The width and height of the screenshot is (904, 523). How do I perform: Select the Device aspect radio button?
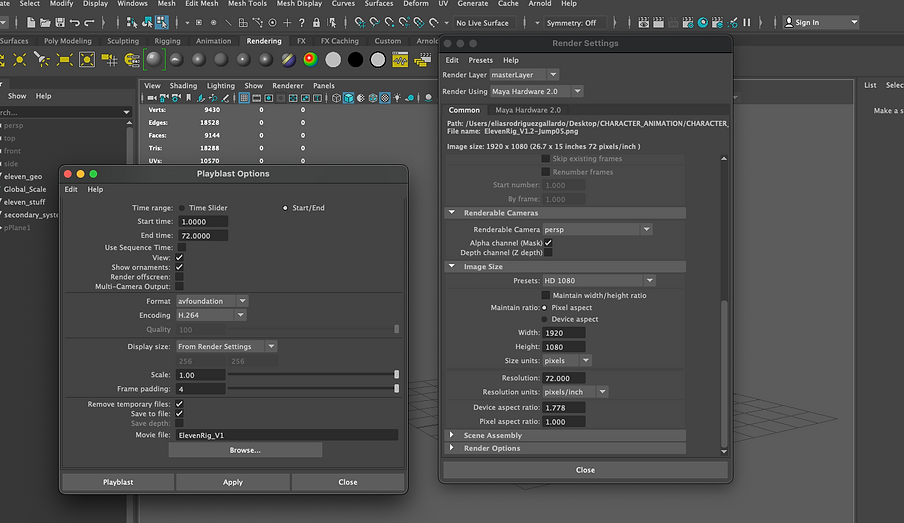point(544,319)
